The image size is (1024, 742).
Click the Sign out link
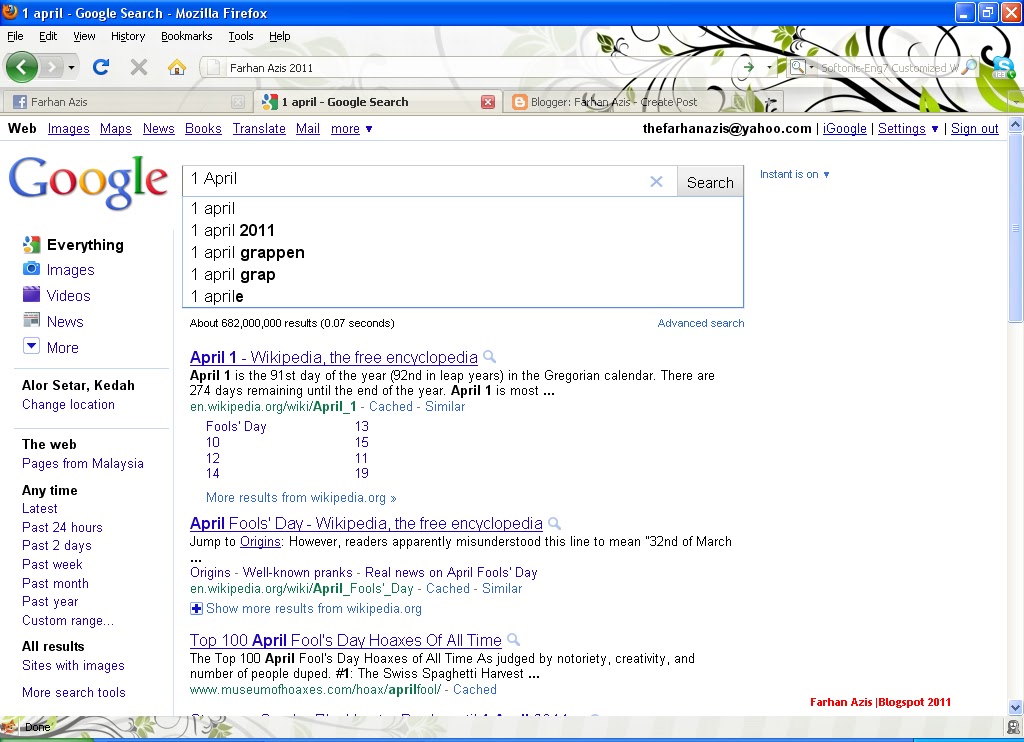[x=974, y=129]
